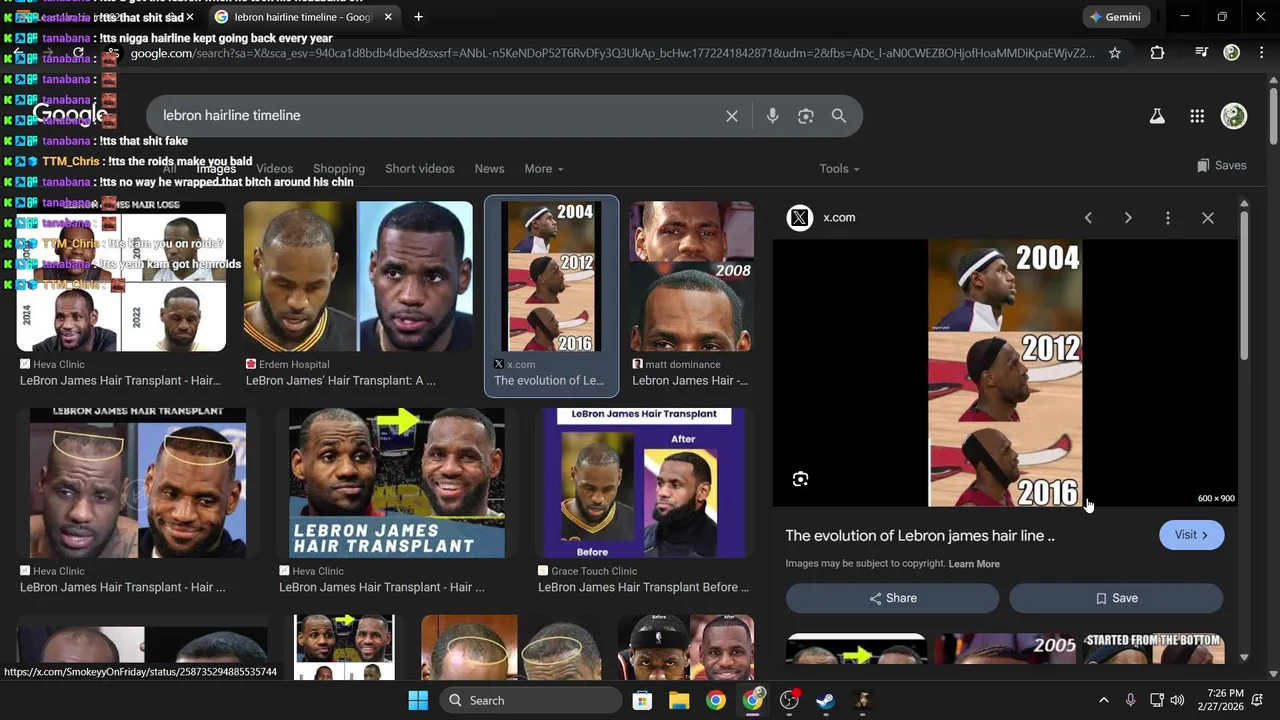
Task: Open File Explorer from the taskbar
Action: [x=679, y=700]
